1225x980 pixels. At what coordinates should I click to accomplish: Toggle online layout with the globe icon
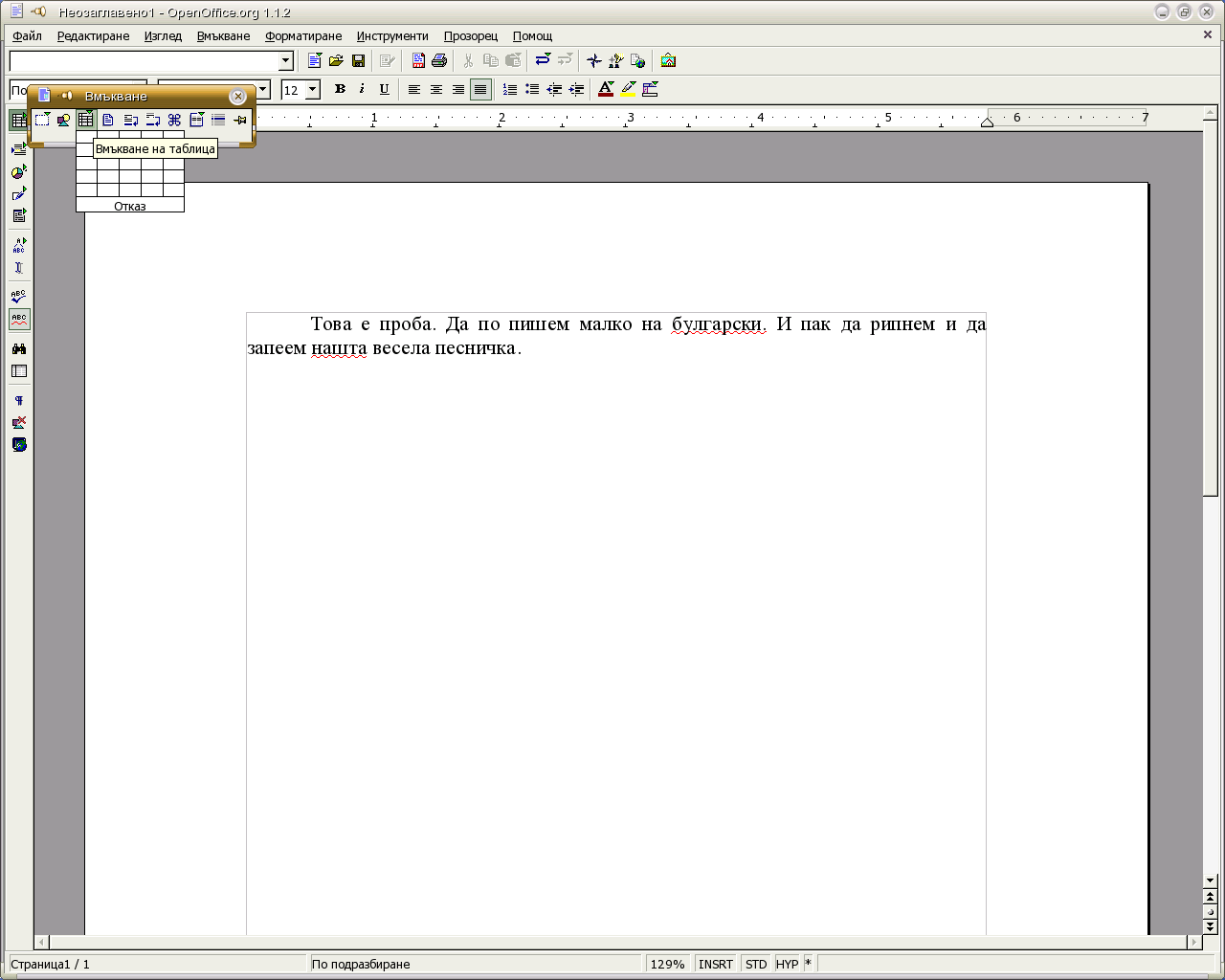pos(19,445)
